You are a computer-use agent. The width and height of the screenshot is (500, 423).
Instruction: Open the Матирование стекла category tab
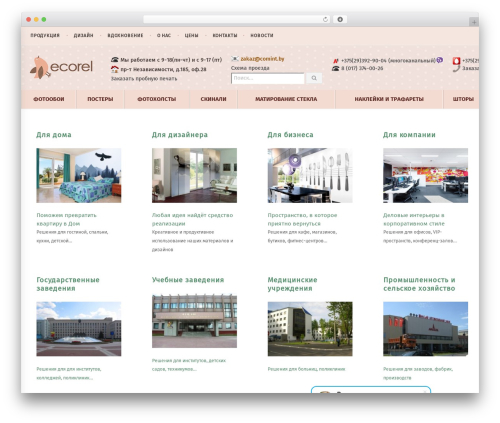[x=286, y=99]
